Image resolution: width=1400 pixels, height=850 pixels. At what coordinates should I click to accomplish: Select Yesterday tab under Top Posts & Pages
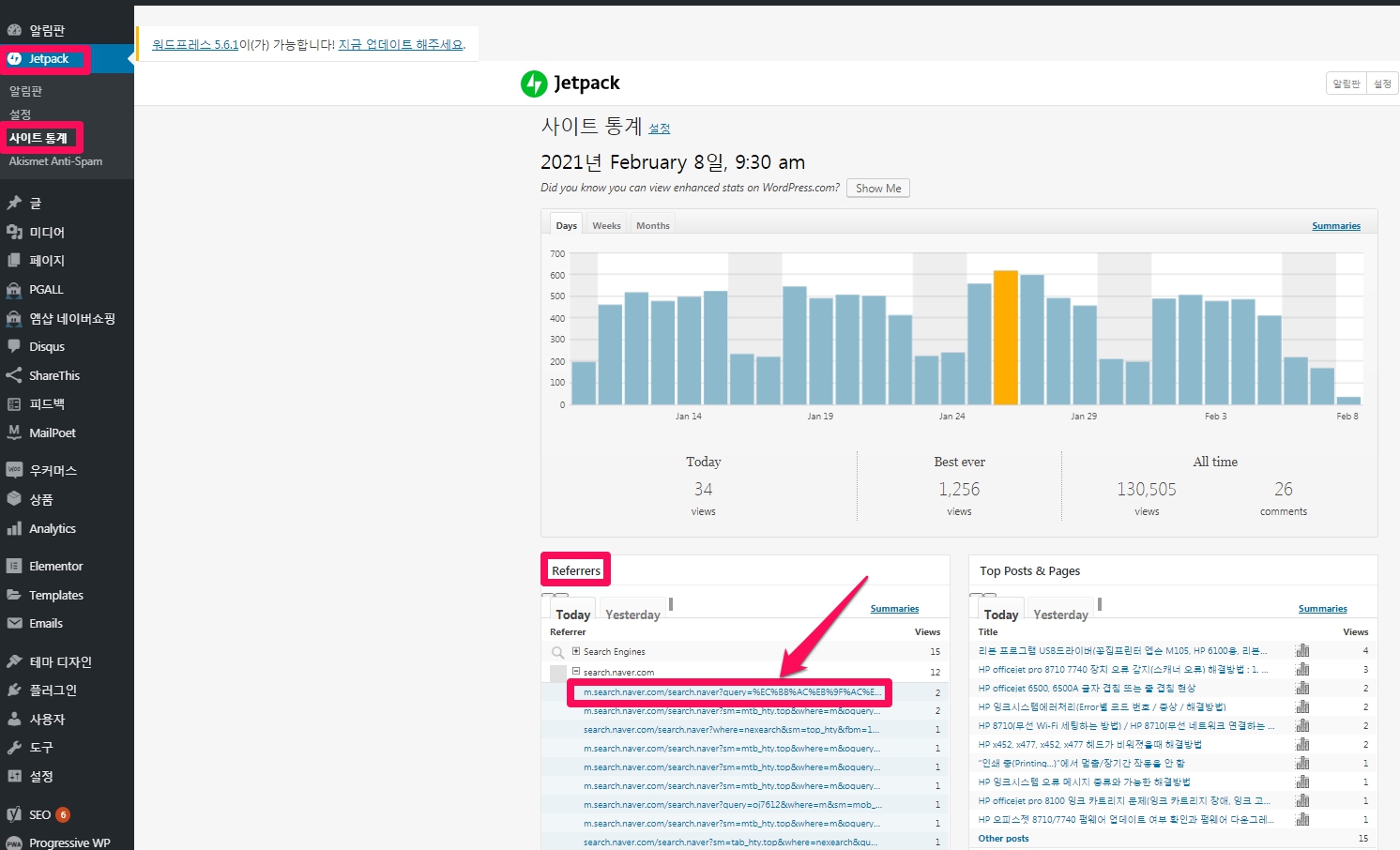1060,615
